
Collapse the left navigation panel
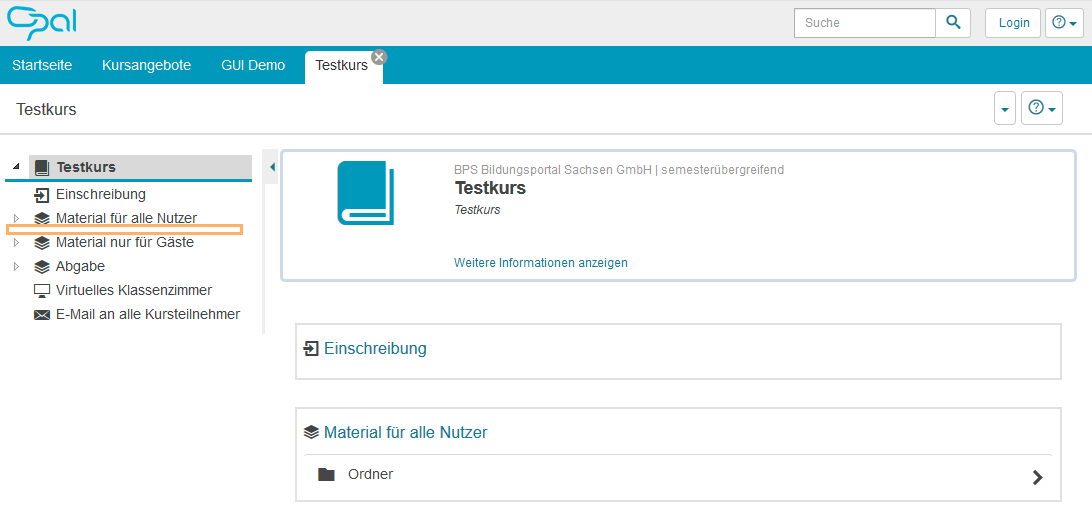pos(272,167)
